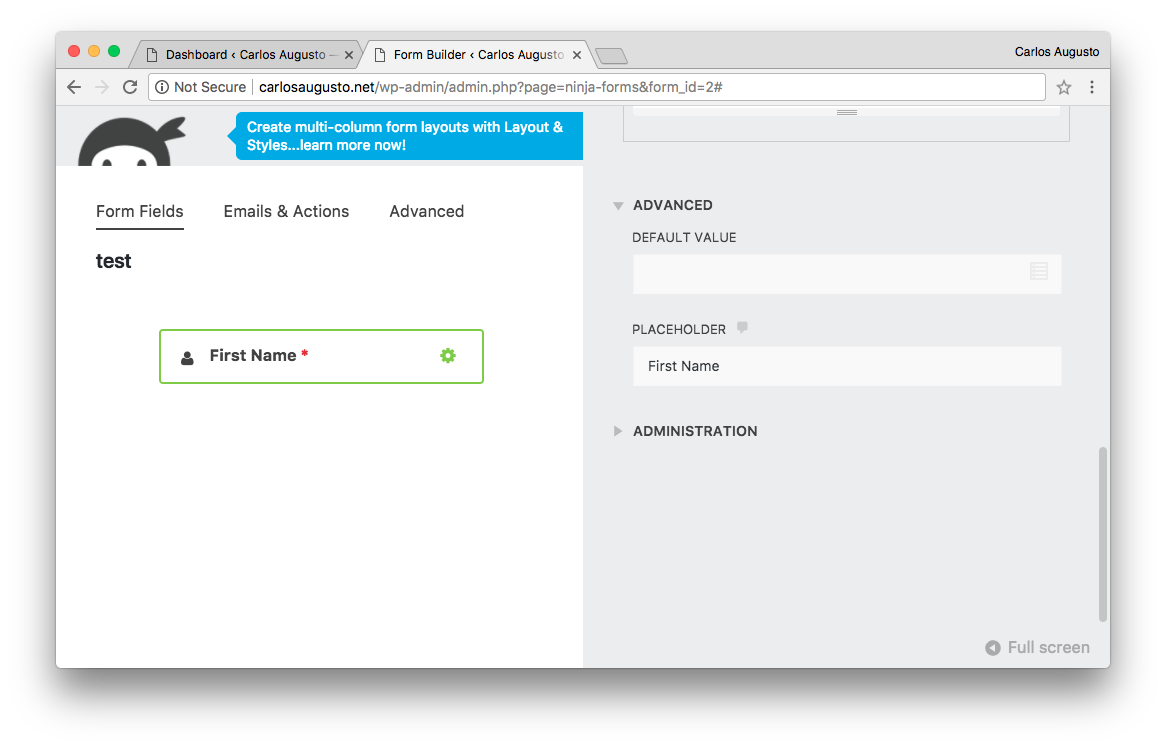
Task: Open the First Name field settings gear
Action: point(447,355)
